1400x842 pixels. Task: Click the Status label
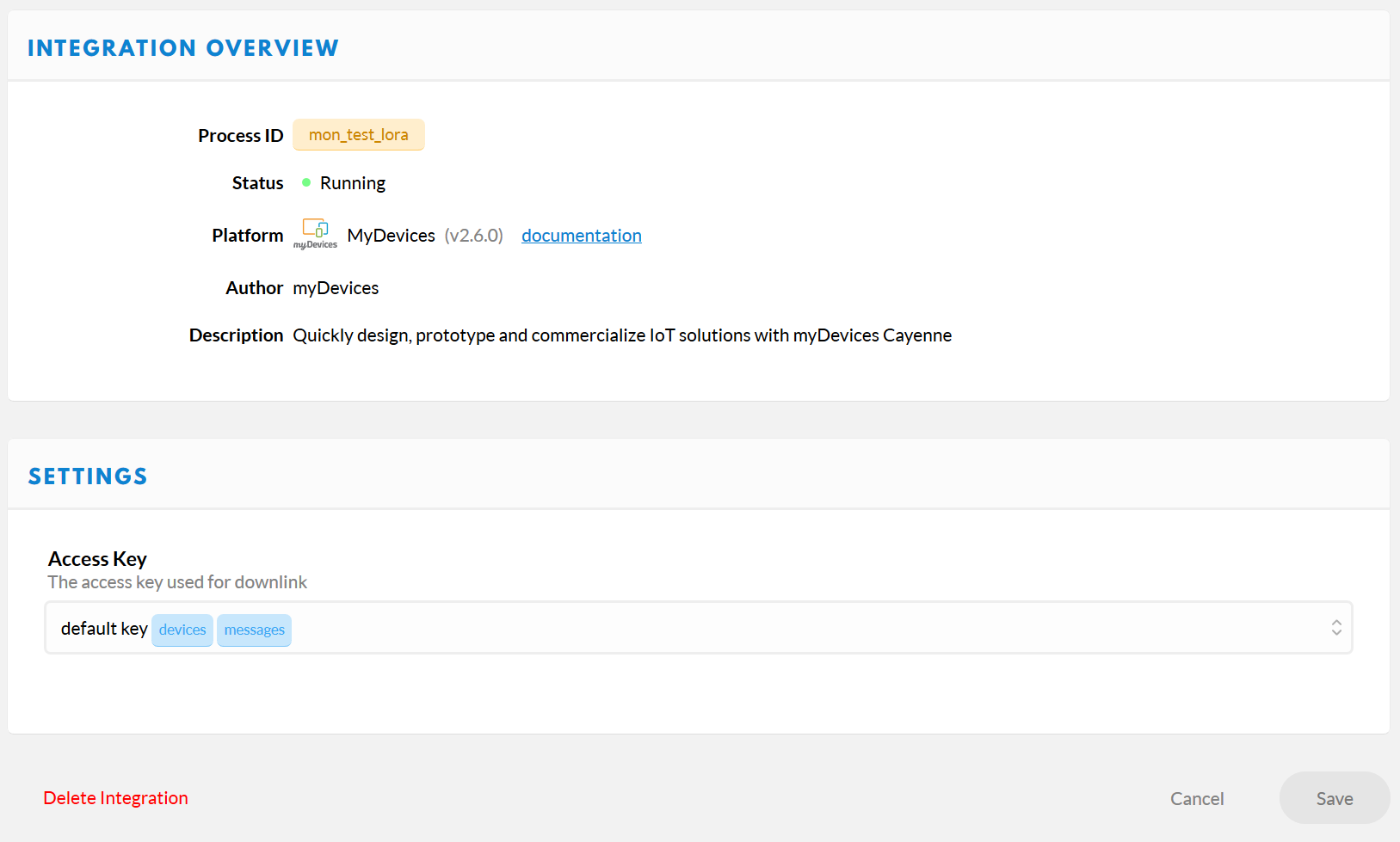click(258, 183)
